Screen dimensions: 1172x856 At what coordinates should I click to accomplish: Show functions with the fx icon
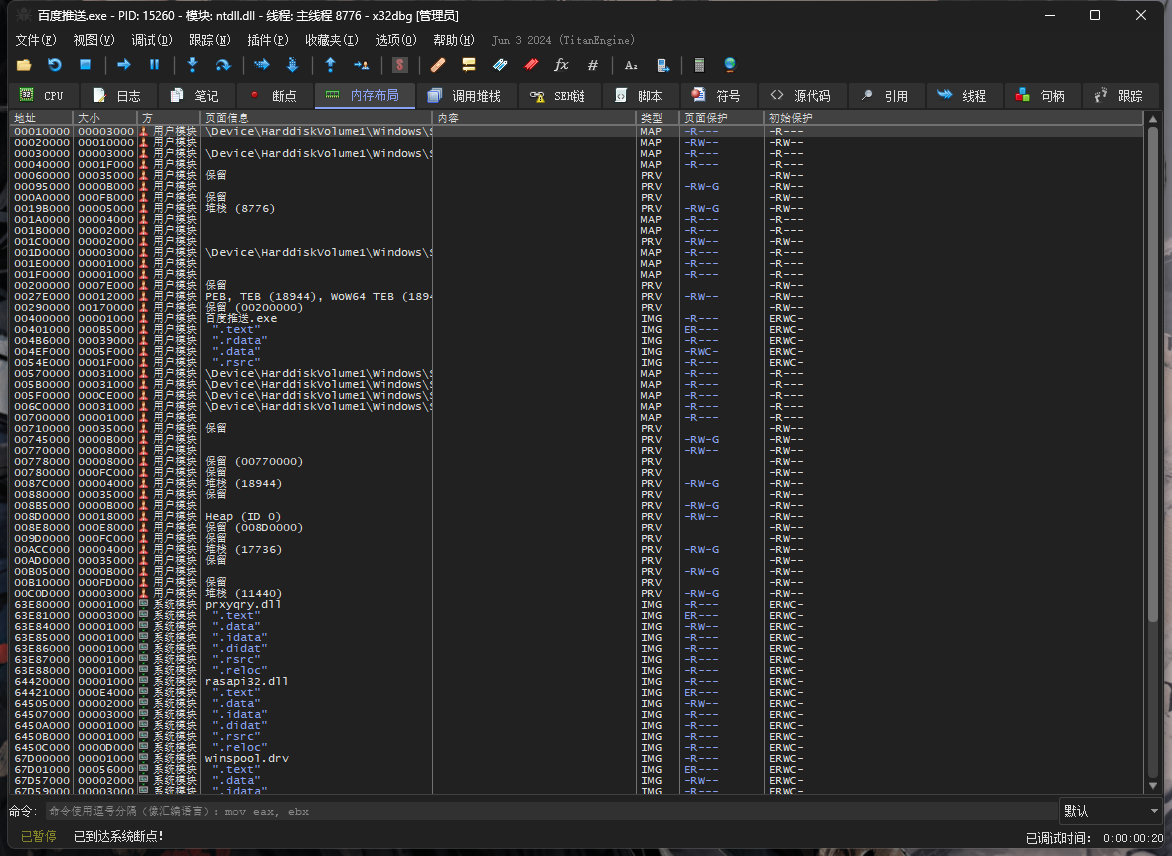pyautogui.click(x=561, y=65)
